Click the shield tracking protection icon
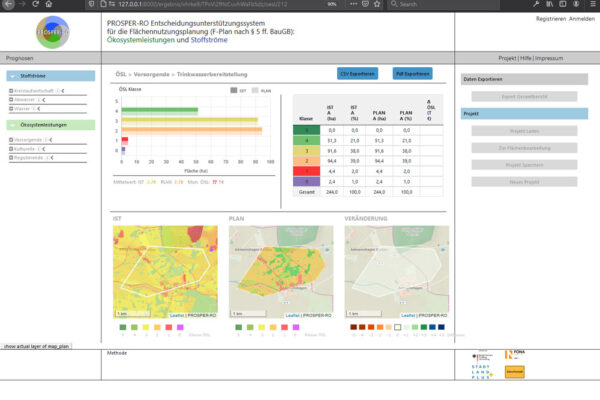Screen dimensions: 600x400 coord(91,4)
